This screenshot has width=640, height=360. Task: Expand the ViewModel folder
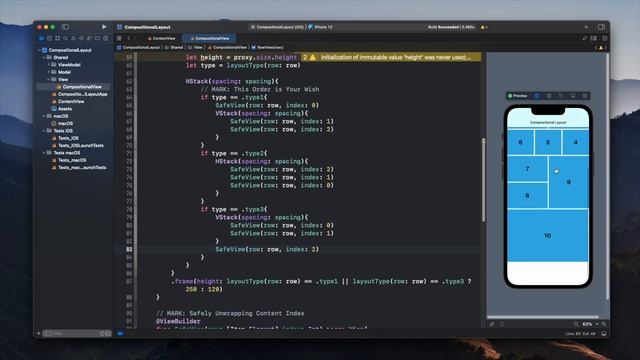(49, 65)
